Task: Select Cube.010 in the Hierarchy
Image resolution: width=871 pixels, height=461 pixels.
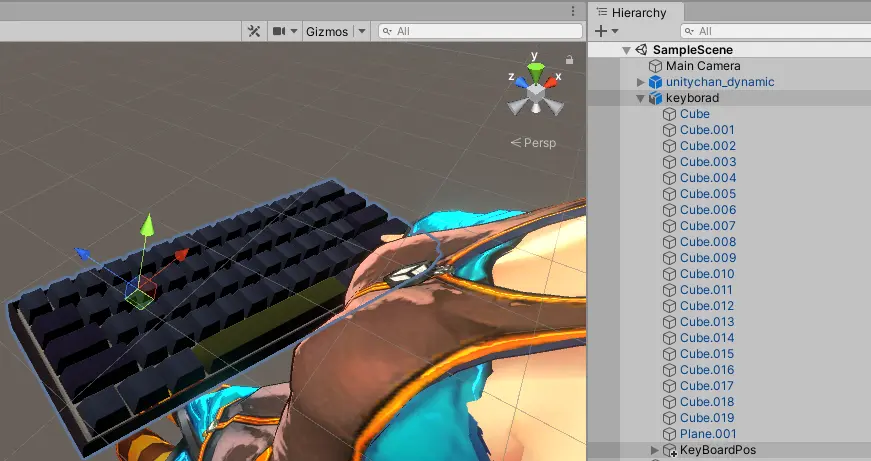Action: point(707,274)
